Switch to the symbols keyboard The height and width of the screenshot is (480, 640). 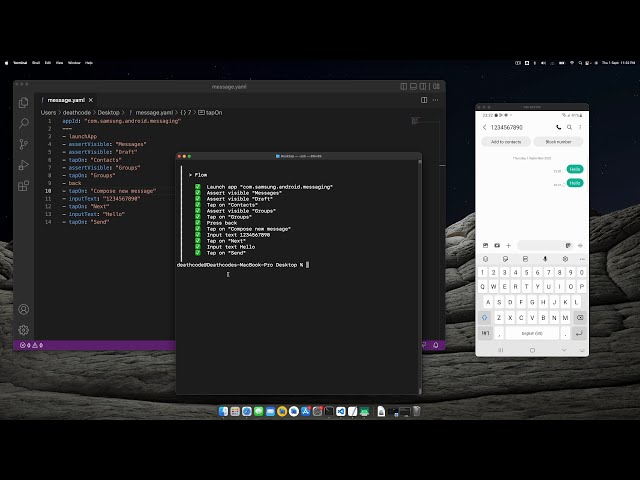[x=485, y=333]
